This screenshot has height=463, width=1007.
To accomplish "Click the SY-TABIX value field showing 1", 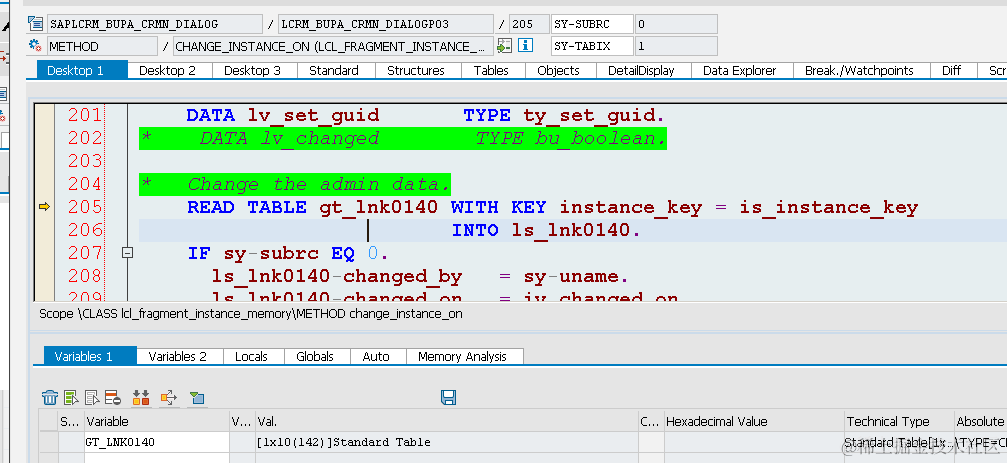I will point(676,46).
